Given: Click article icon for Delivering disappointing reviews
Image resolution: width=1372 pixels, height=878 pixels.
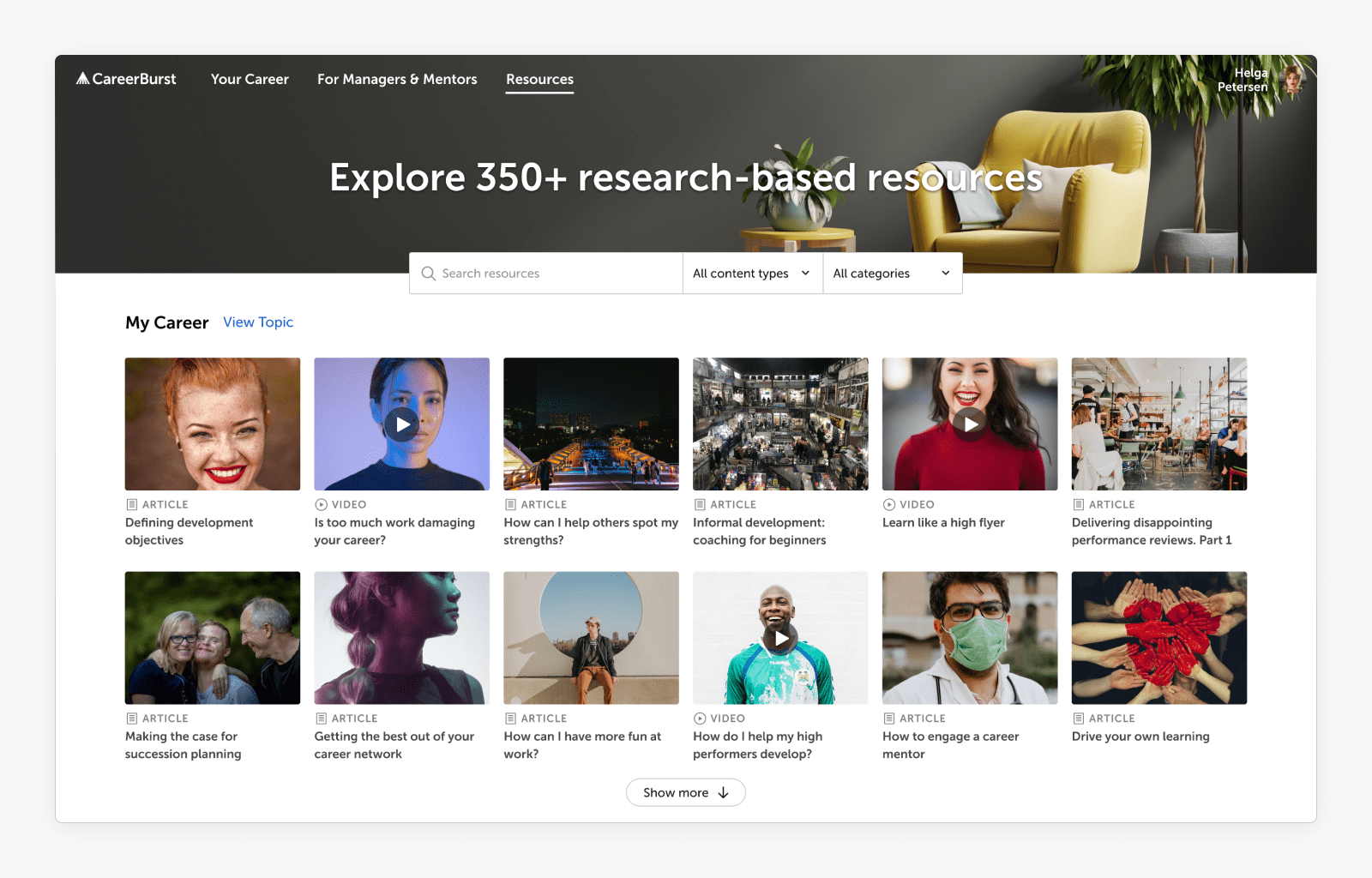Looking at the screenshot, I should coord(1079,505).
